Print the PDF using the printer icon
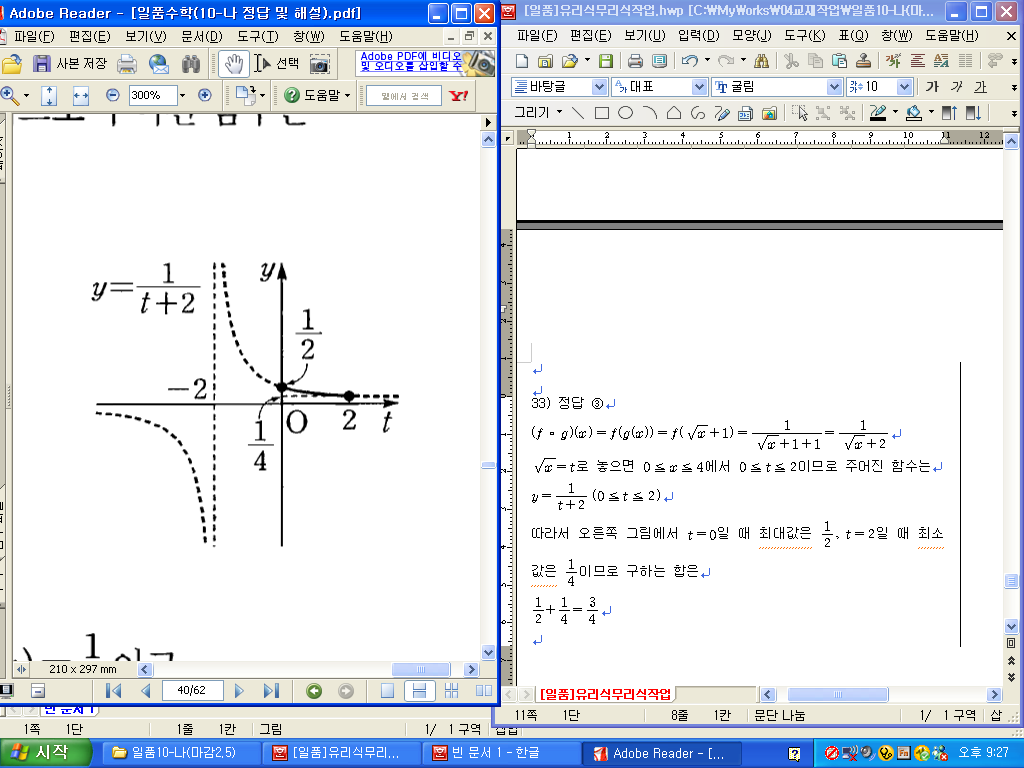 pyautogui.click(x=127, y=64)
